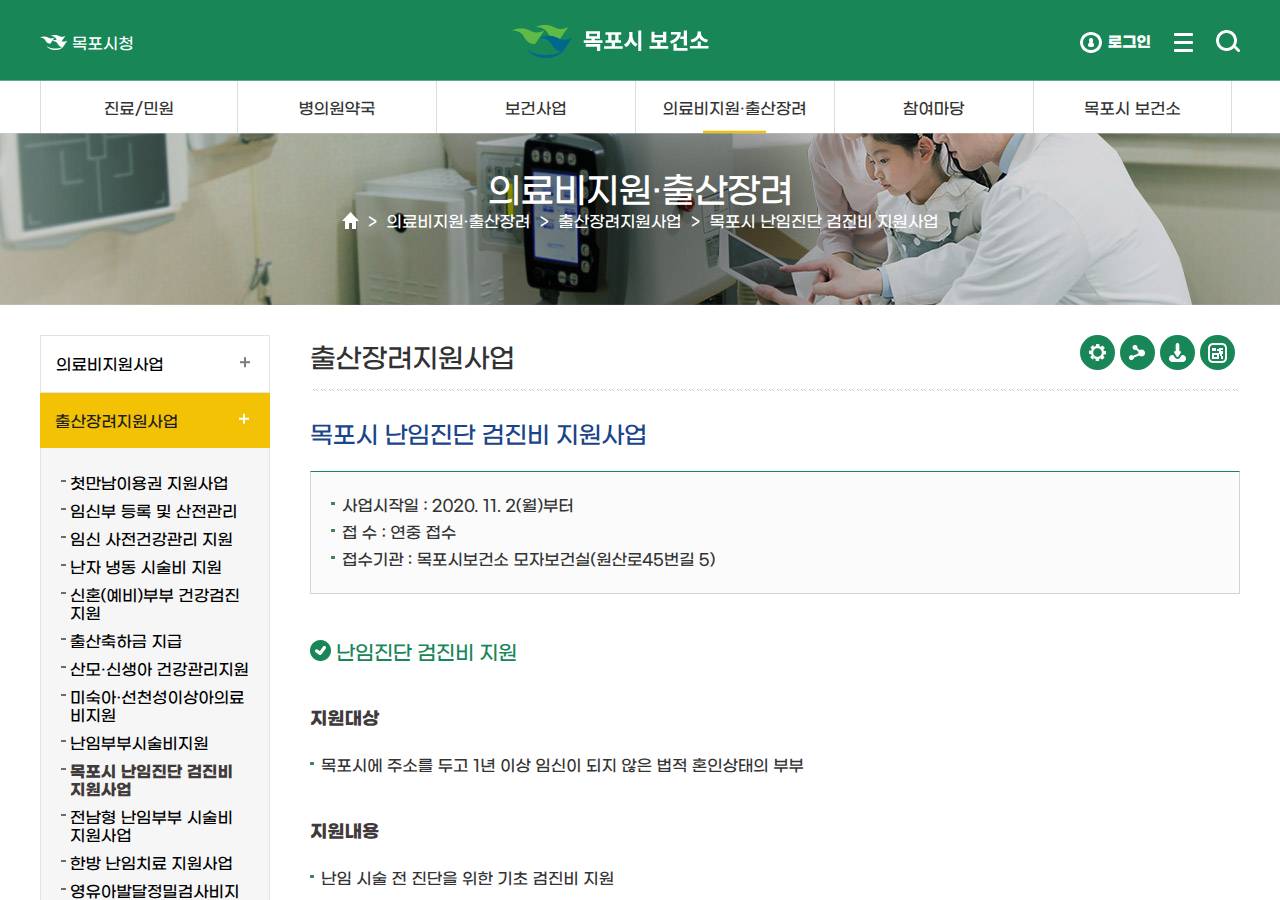
Task: Open sidebar link 임신 사전건강관리 지원
Action: point(151,539)
